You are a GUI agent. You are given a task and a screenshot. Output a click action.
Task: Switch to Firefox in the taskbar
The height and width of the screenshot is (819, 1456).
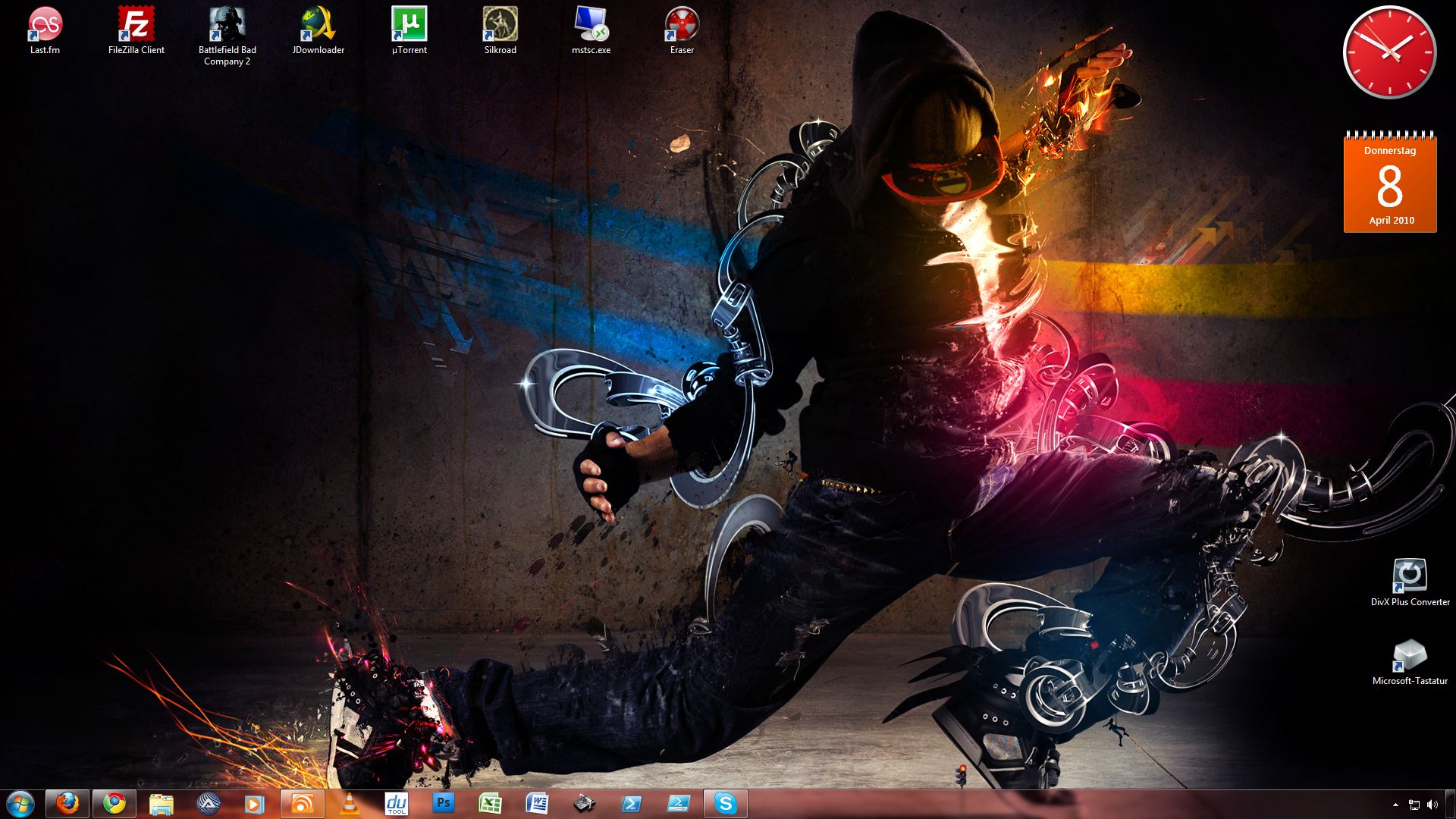67,803
